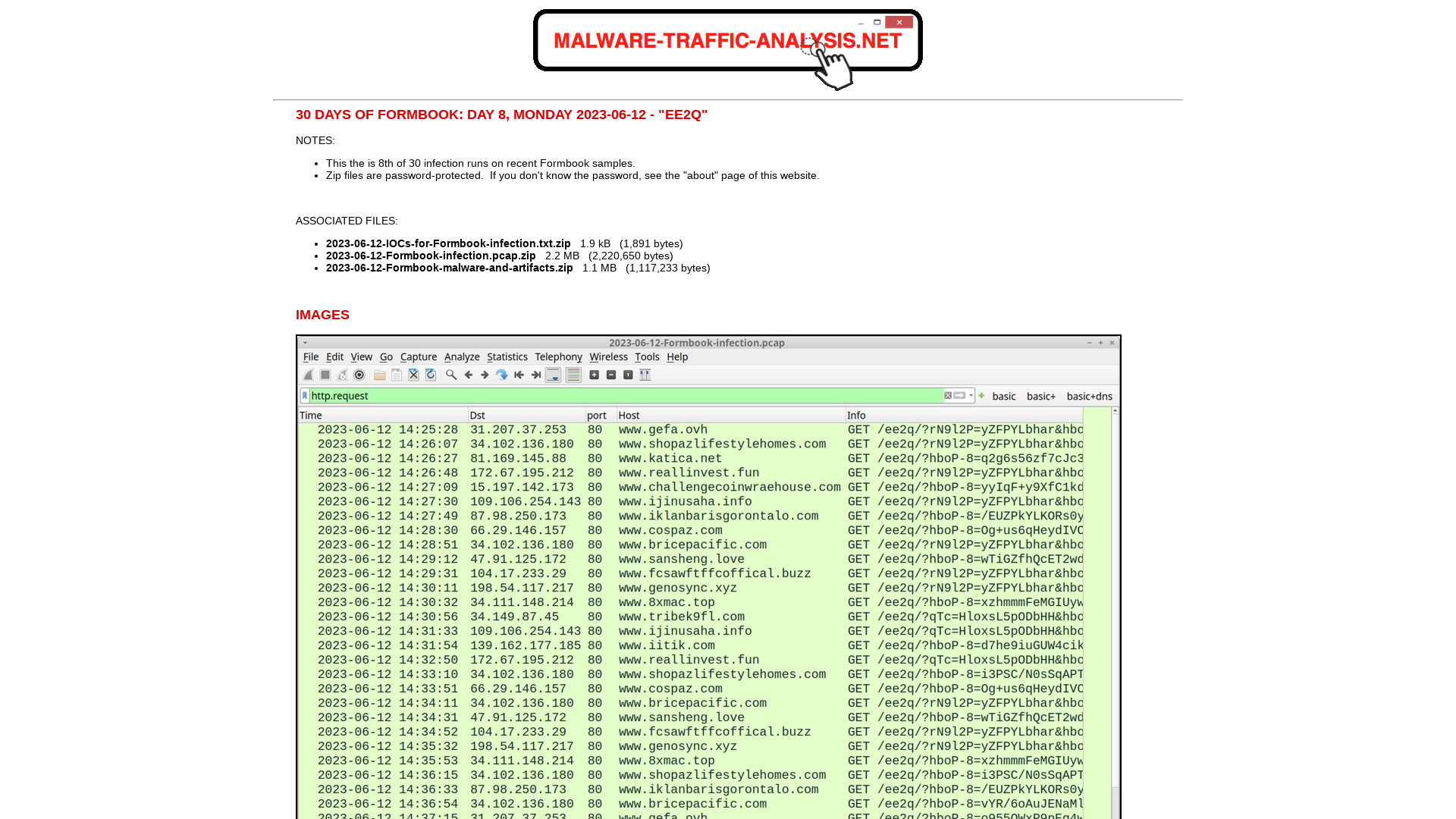Click the Wireshark window menu arrow icon
Viewport: 1456px width, 819px height.
click(306, 343)
